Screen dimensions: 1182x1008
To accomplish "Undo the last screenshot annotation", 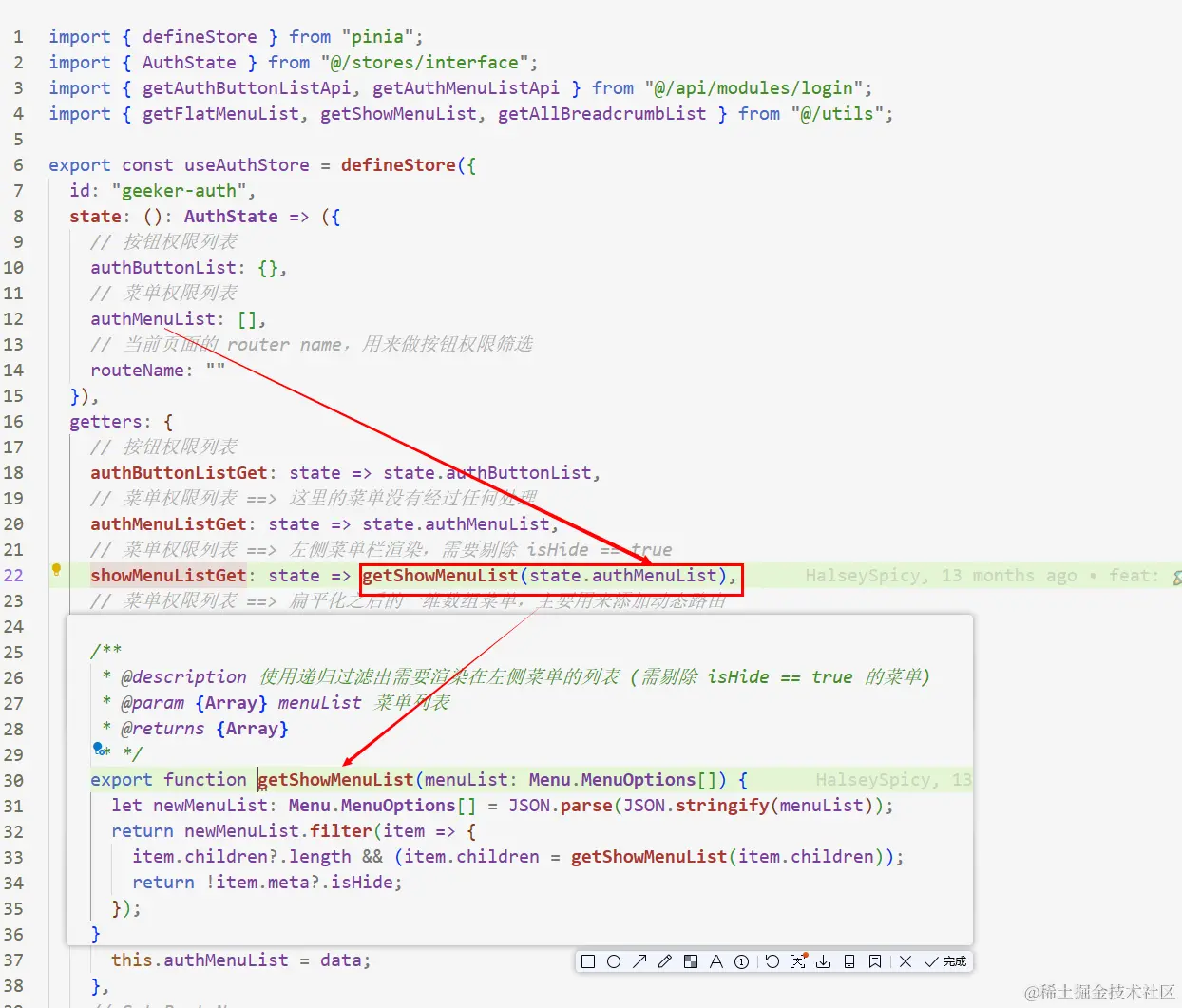I will coord(772,961).
